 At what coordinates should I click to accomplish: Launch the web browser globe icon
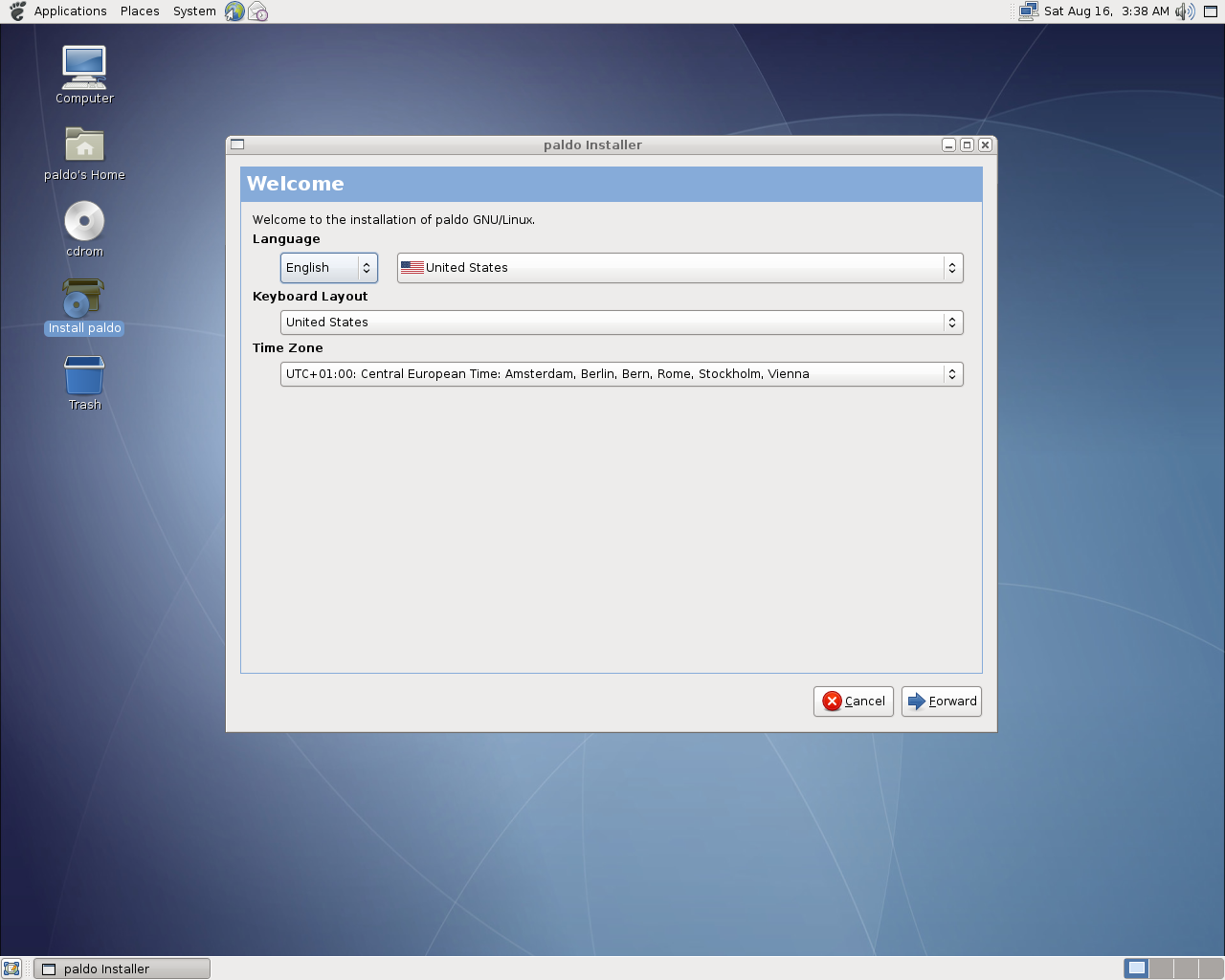click(x=234, y=11)
